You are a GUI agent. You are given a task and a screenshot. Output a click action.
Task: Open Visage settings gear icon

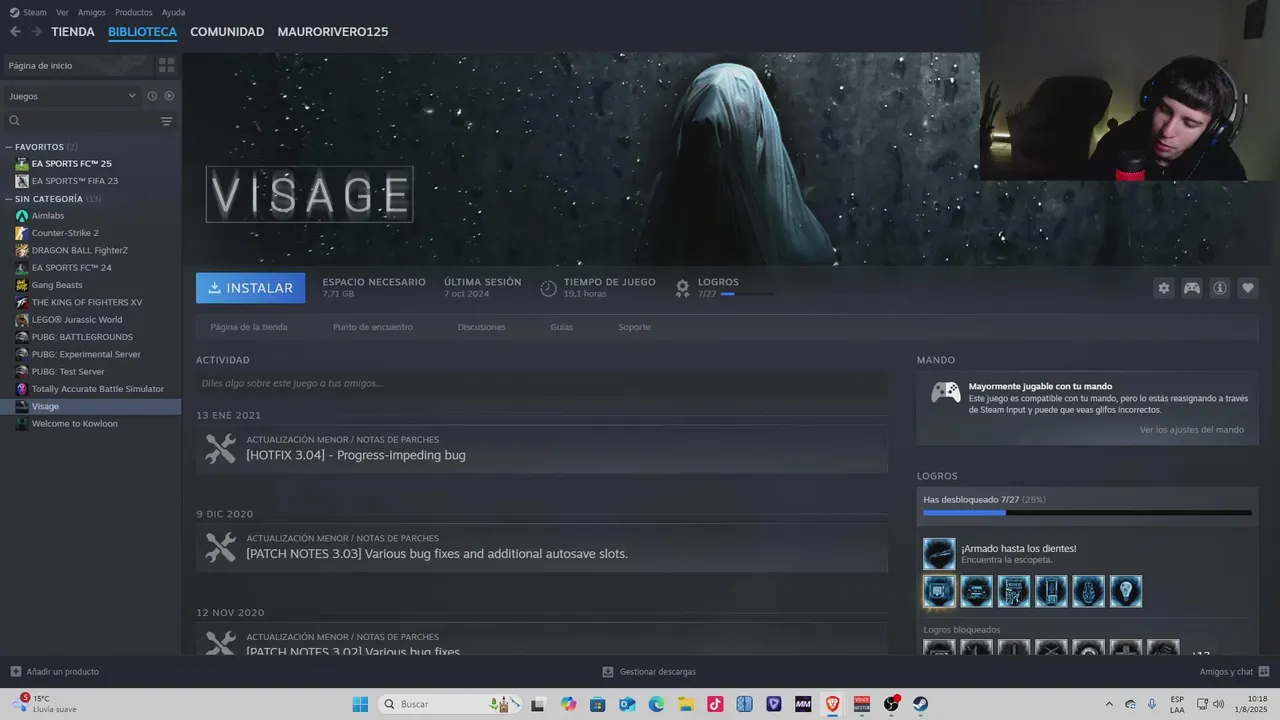coord(1163,288)
